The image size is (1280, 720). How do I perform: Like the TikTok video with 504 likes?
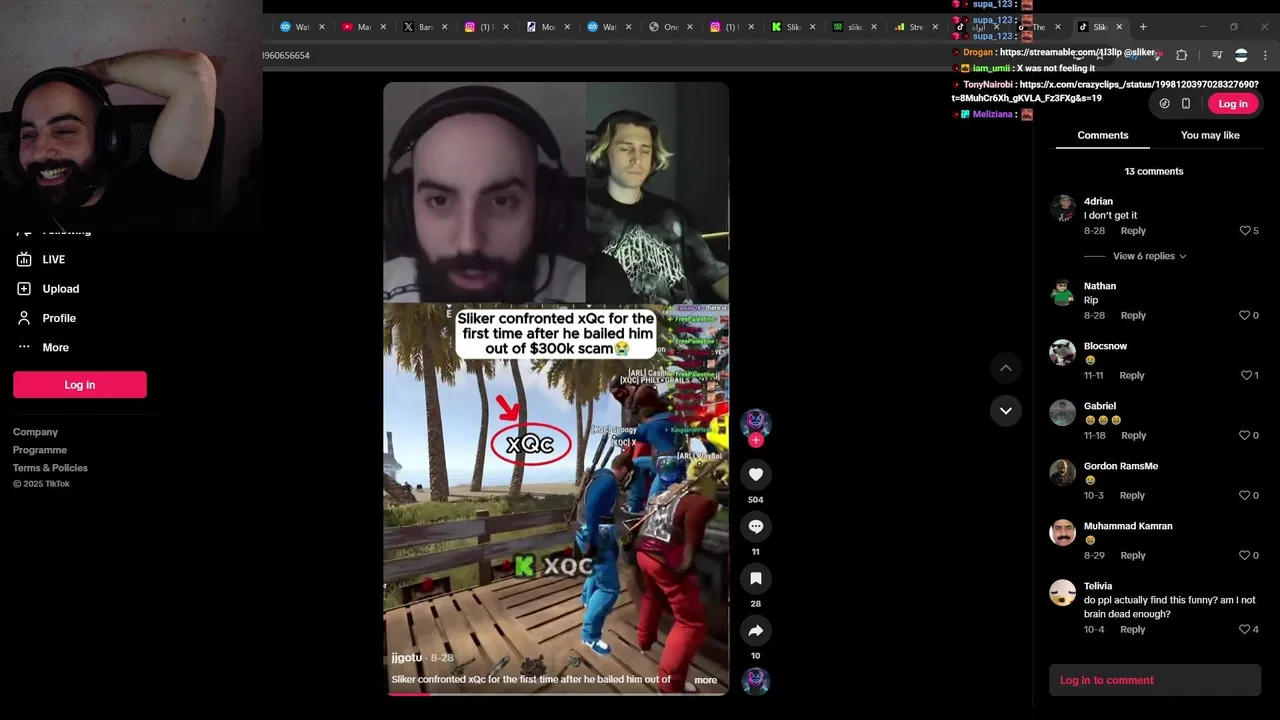pos(755,474)
